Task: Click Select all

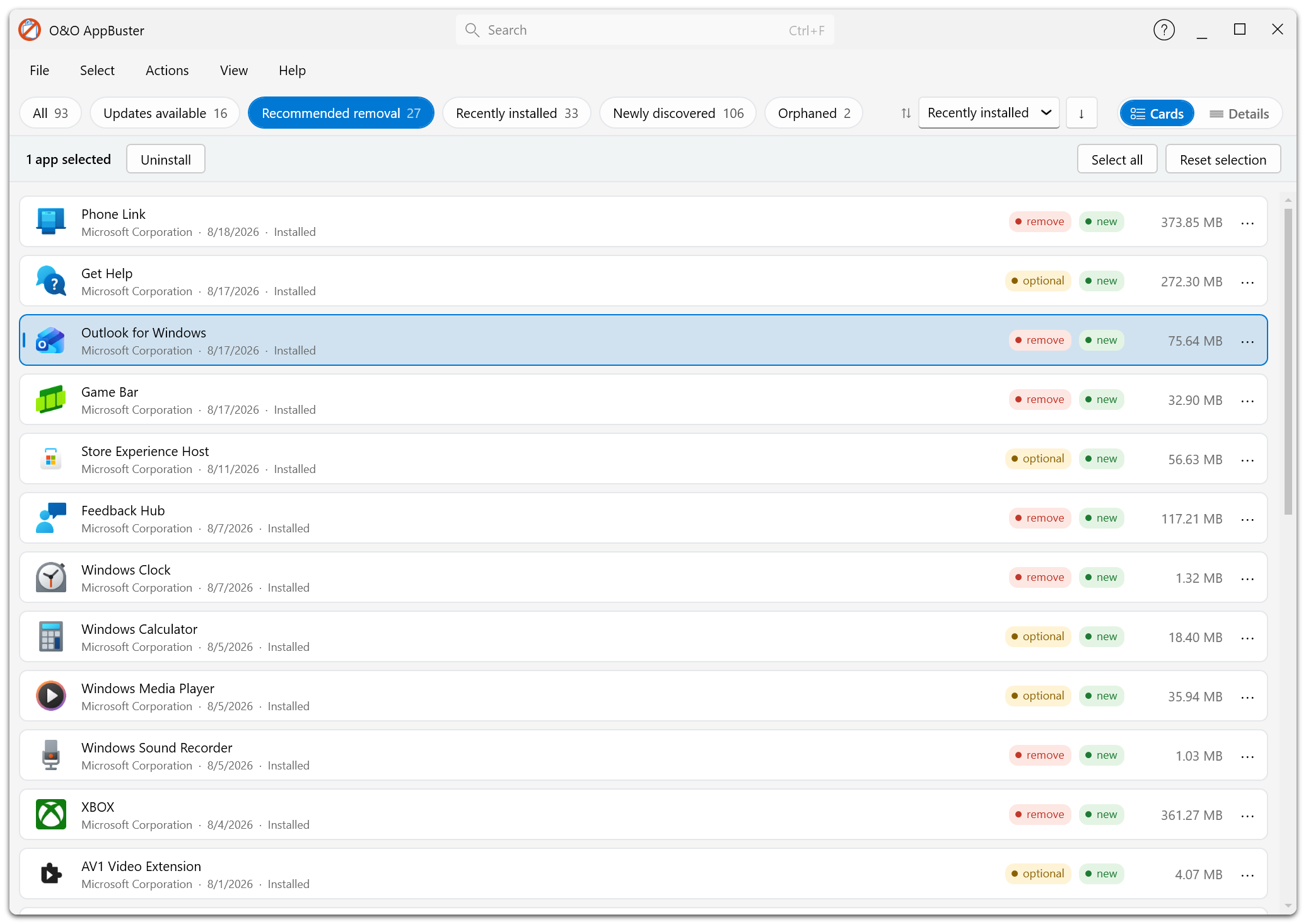Action: click(x=1117, y=159)
